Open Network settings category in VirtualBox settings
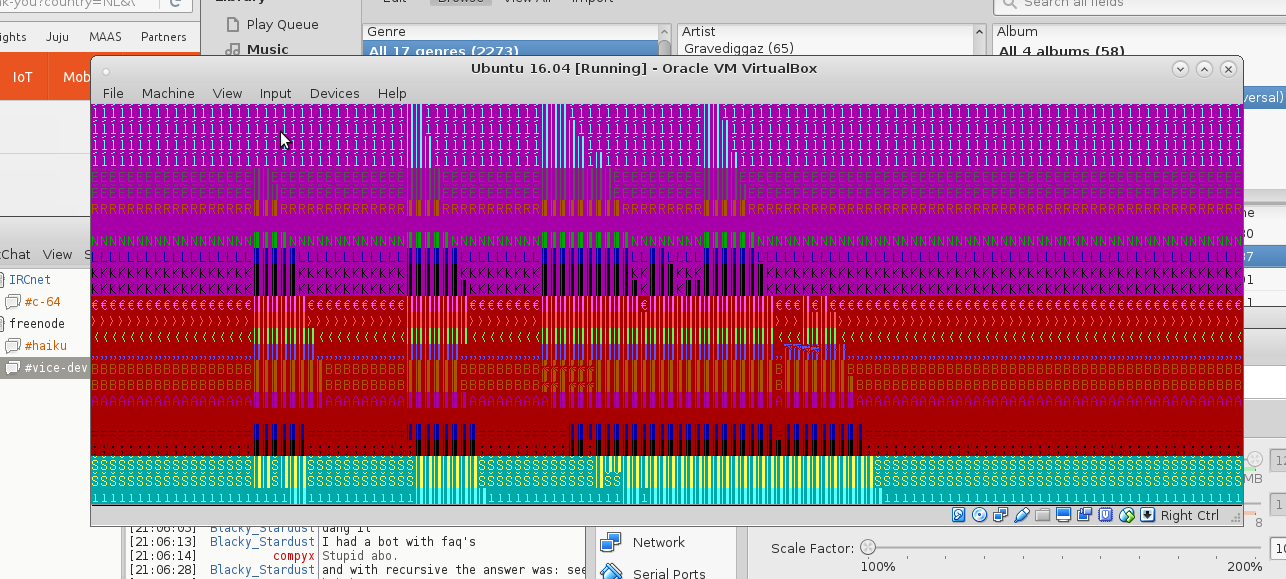The height and width of the screenshot is (579, 1286). (659, 542)
